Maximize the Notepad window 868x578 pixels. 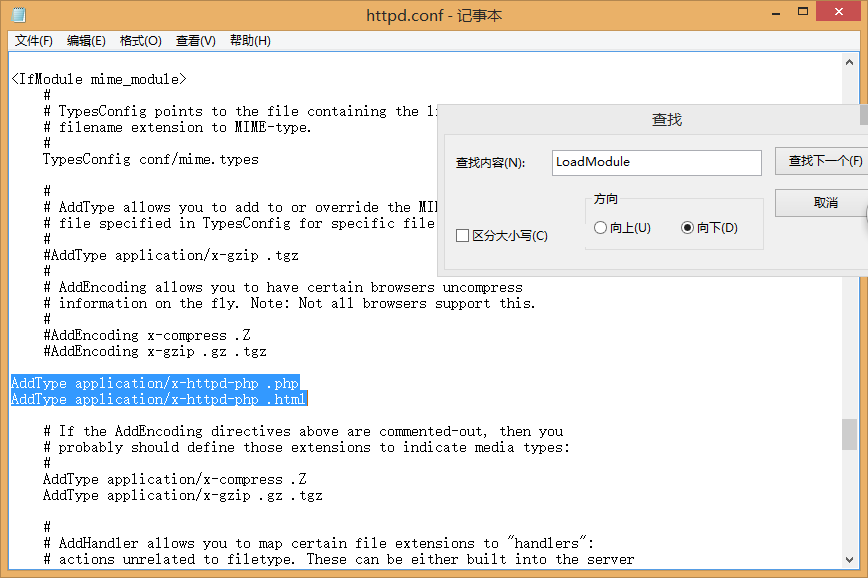[x=803, y=12]
